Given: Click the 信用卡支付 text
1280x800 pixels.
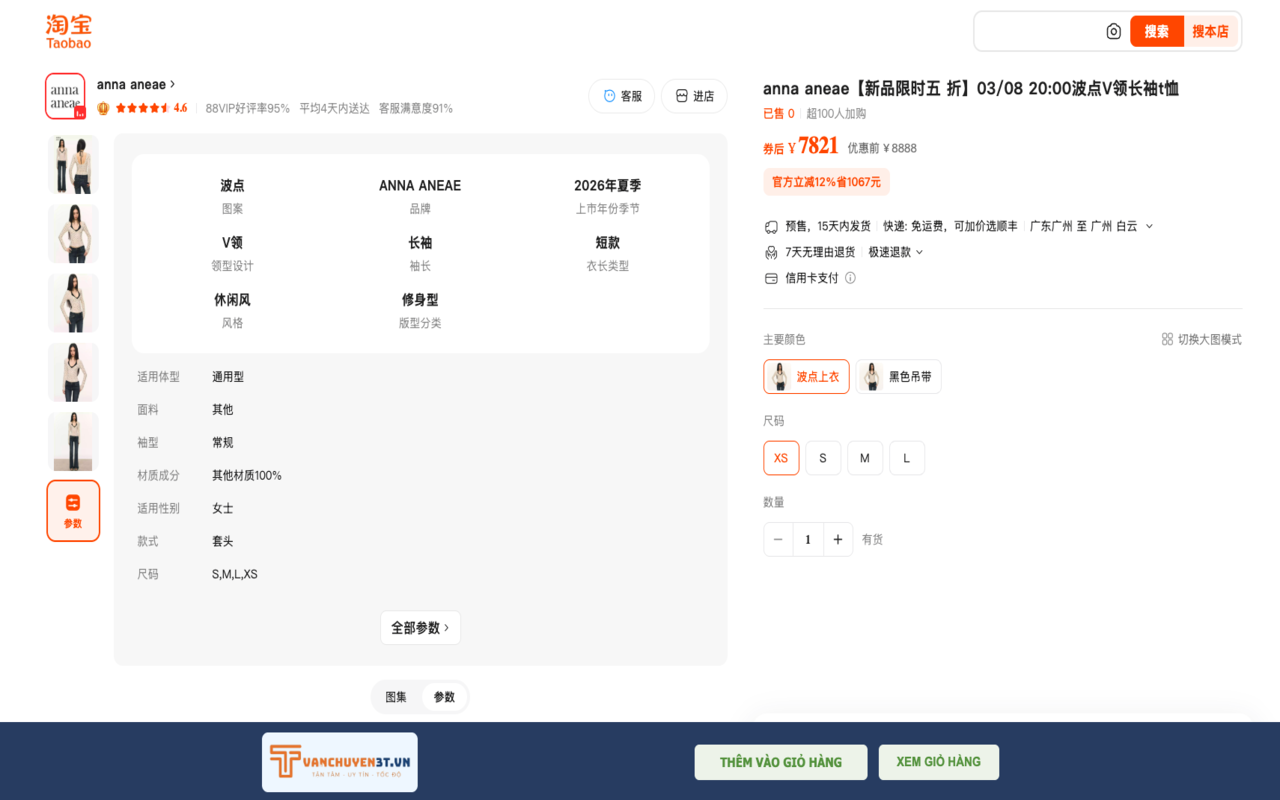Looking at the screenshot, I should pos(812,278).
